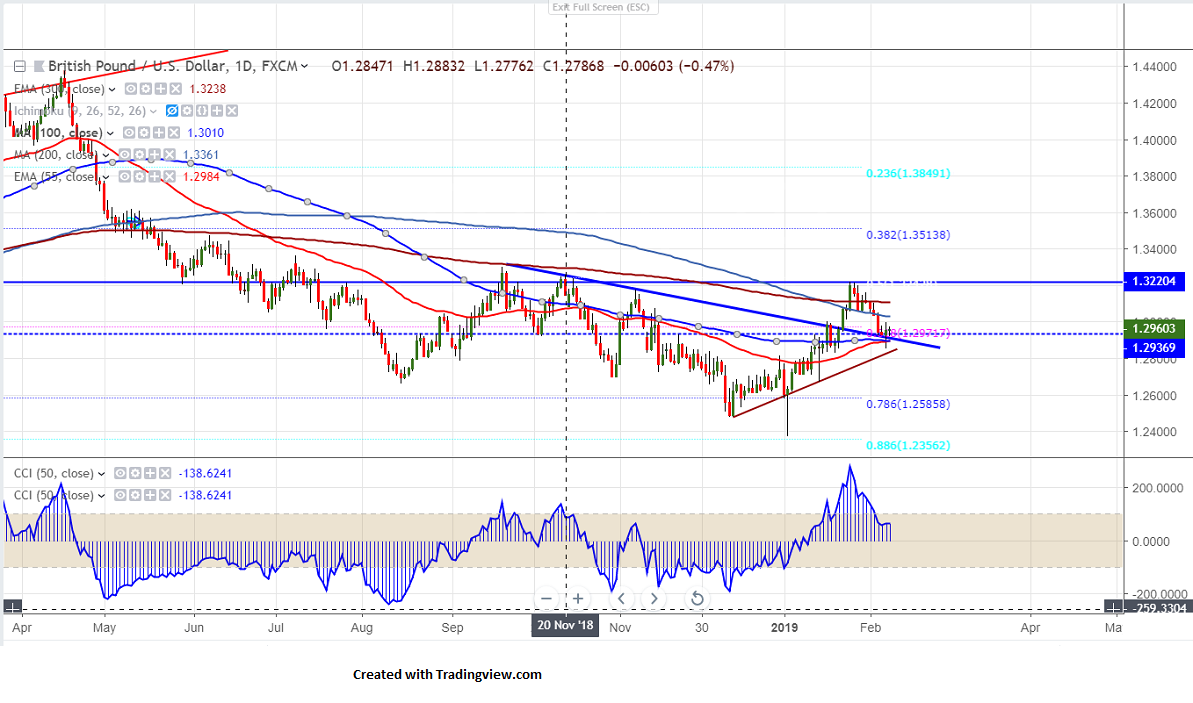Click the EMA 55 value 1.2984
This screenshot has height=703, width=1193.
[x=202, y=177]
